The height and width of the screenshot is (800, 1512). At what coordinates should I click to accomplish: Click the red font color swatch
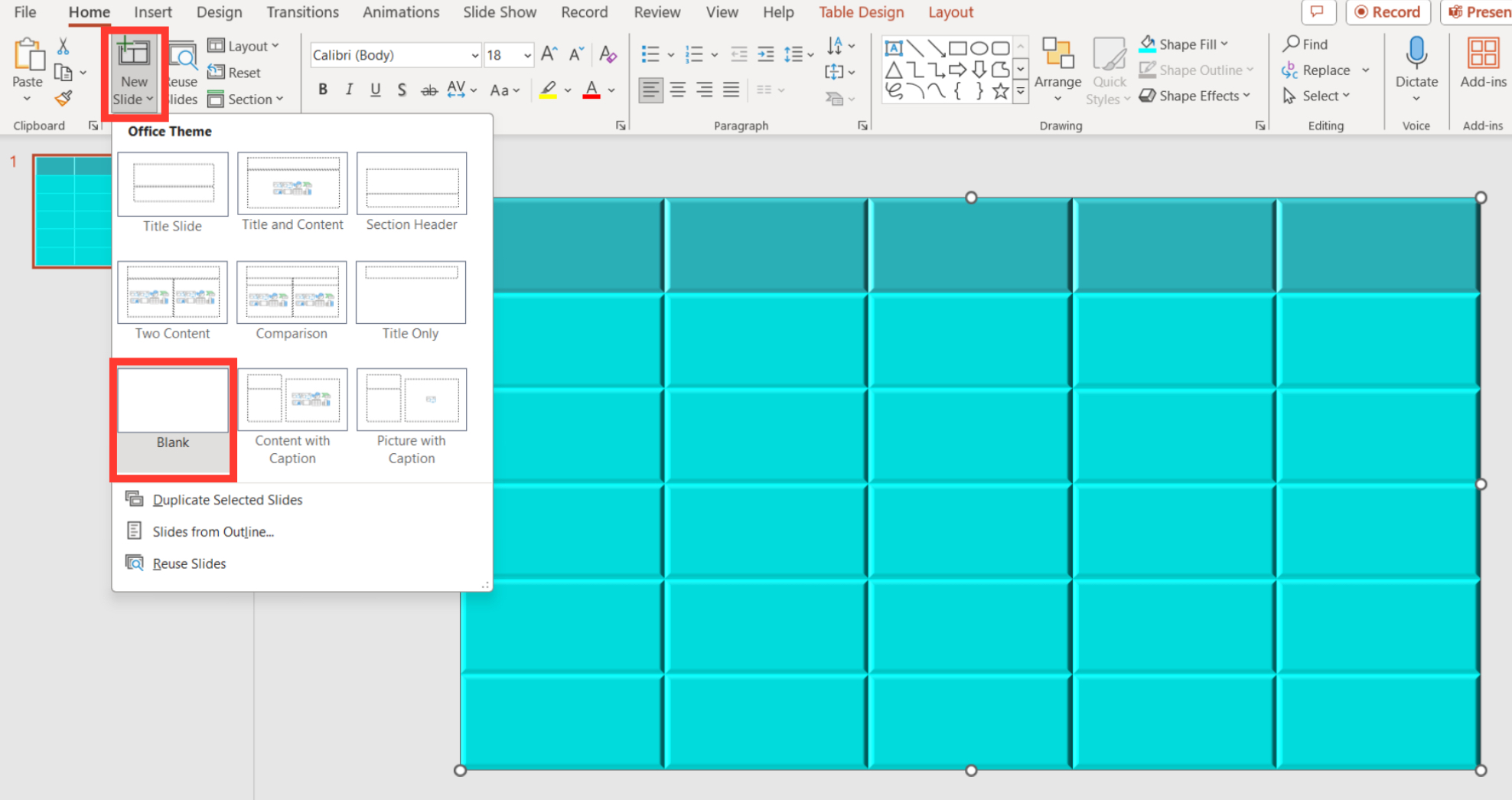(591, 90)
